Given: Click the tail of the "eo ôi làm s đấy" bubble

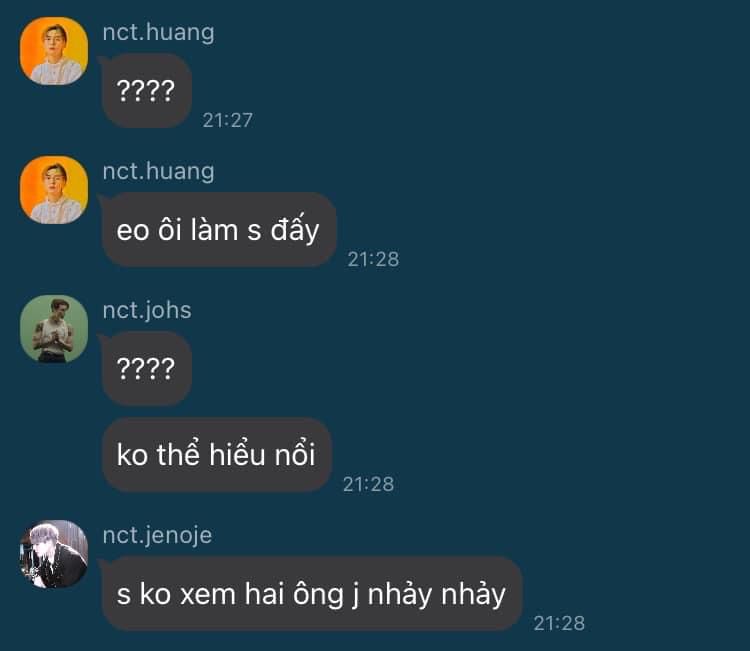Looking at the screenshot, I should click(101, 199).
